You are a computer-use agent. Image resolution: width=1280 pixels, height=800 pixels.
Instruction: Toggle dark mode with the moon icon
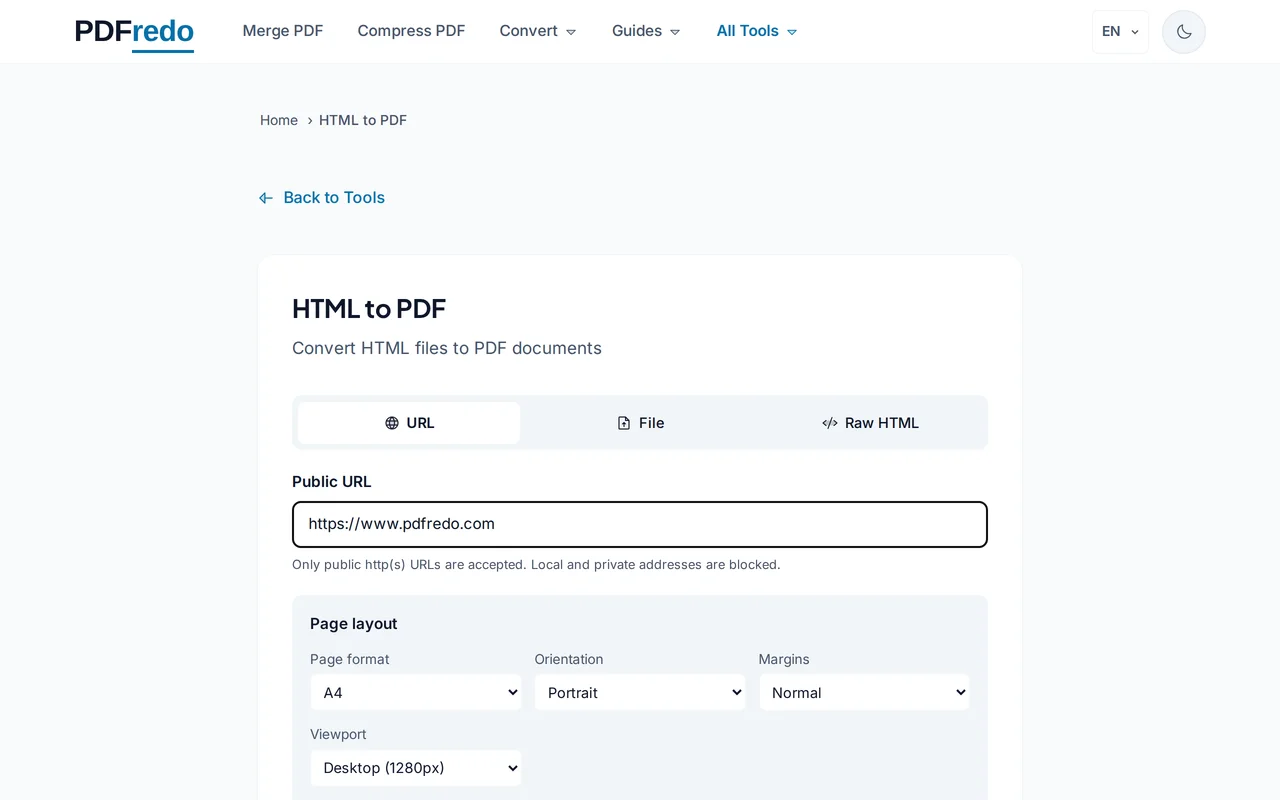1183,31
